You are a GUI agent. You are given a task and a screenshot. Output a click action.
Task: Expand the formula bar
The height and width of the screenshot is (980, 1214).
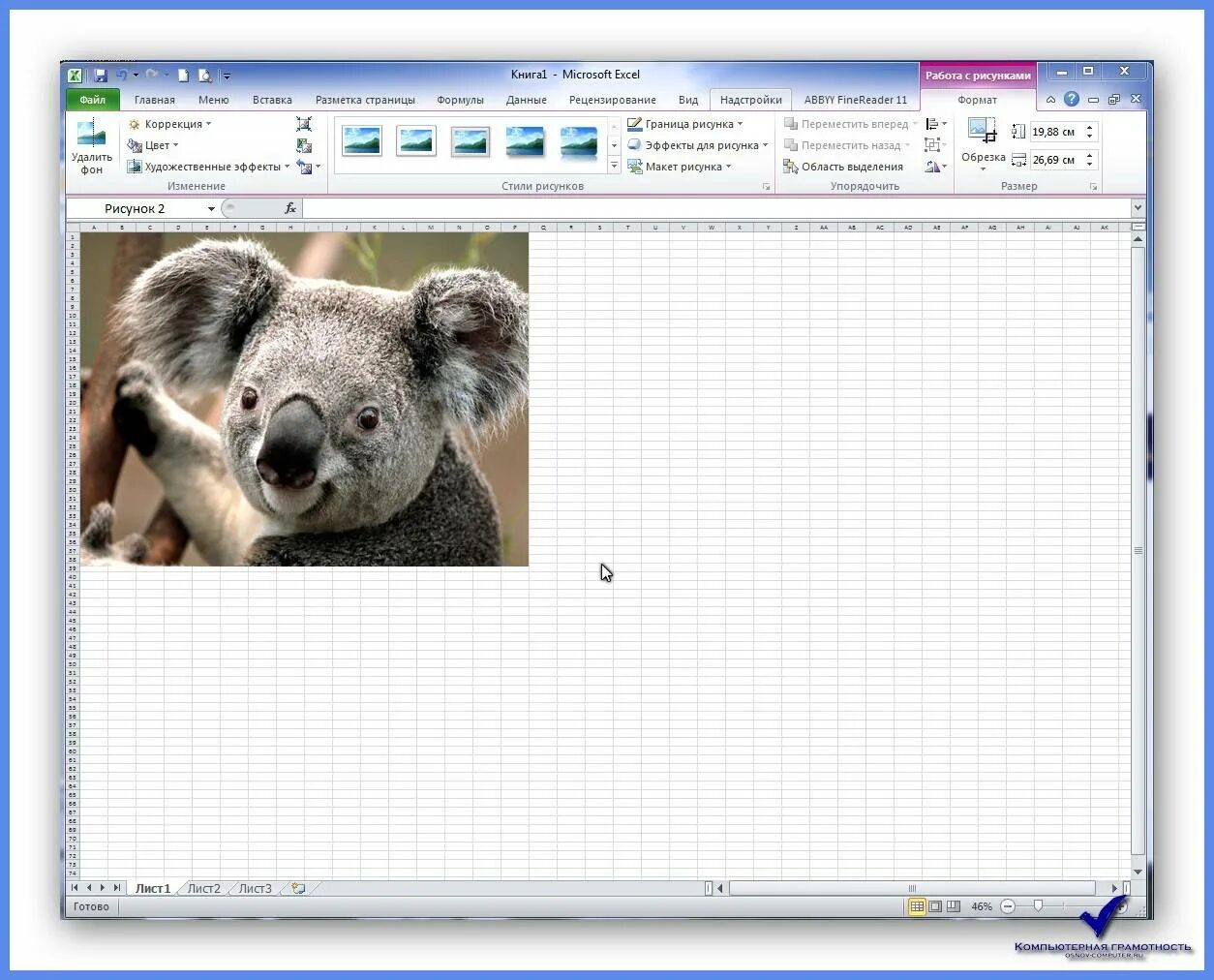[1138, 208]
